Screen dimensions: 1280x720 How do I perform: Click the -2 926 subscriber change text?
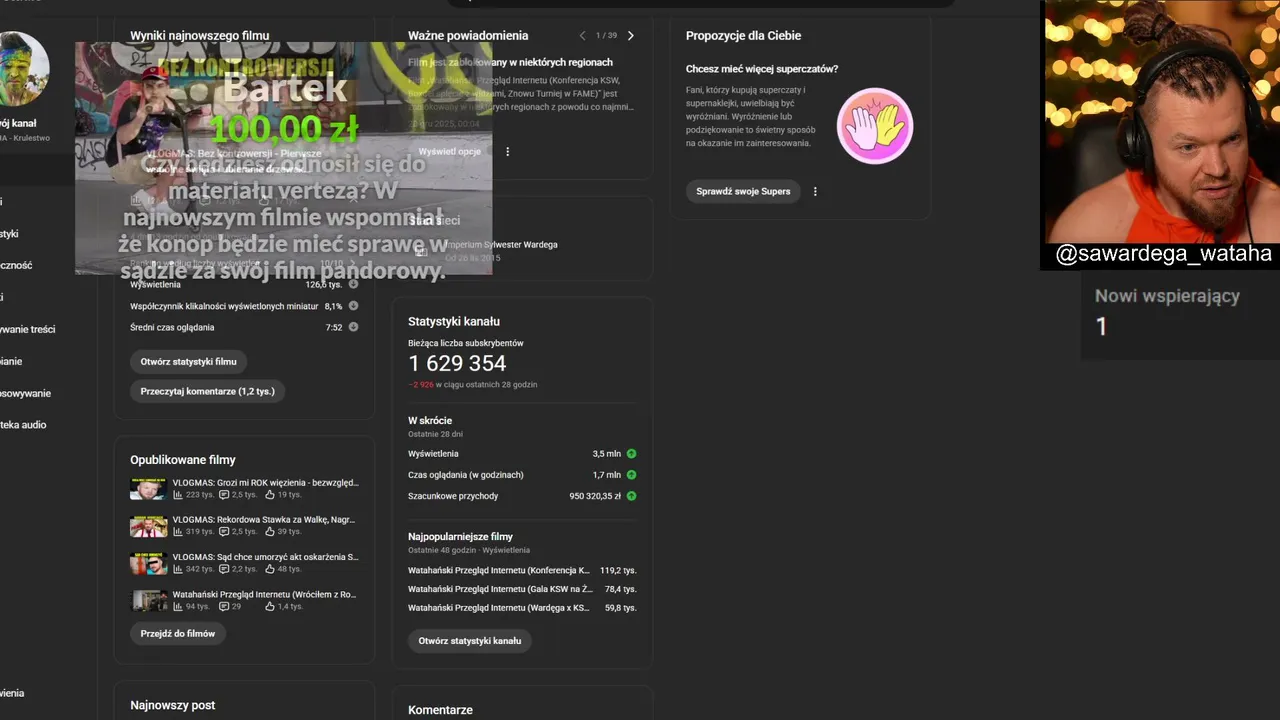[x=421, y=385]
